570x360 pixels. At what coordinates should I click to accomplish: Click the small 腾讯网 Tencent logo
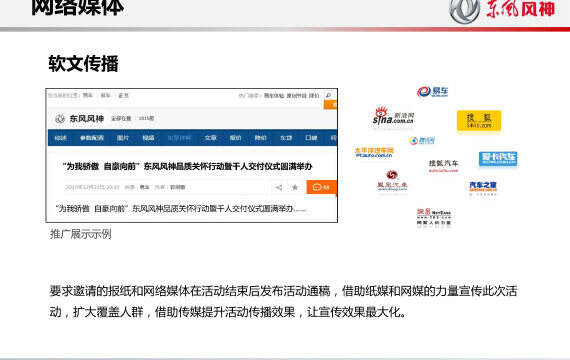click(422, 140)
